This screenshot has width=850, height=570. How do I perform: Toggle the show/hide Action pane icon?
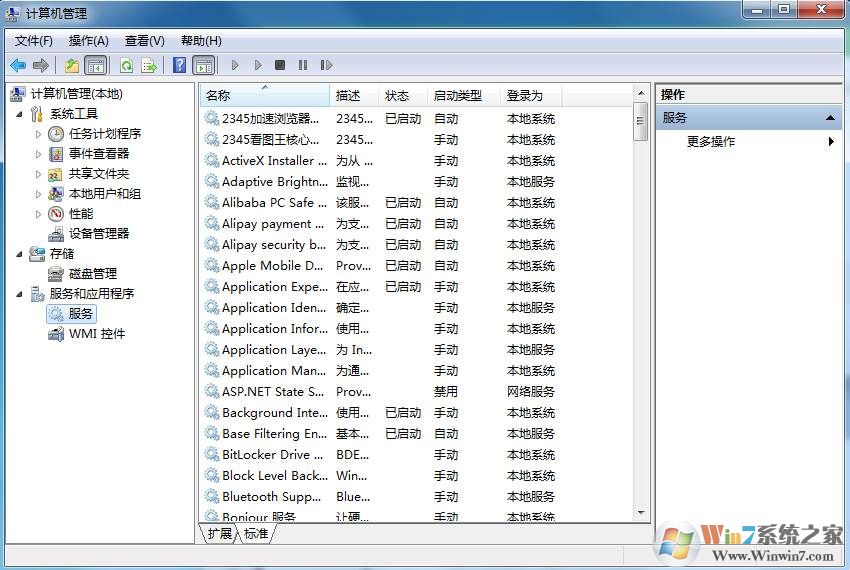tap(204, 65)
